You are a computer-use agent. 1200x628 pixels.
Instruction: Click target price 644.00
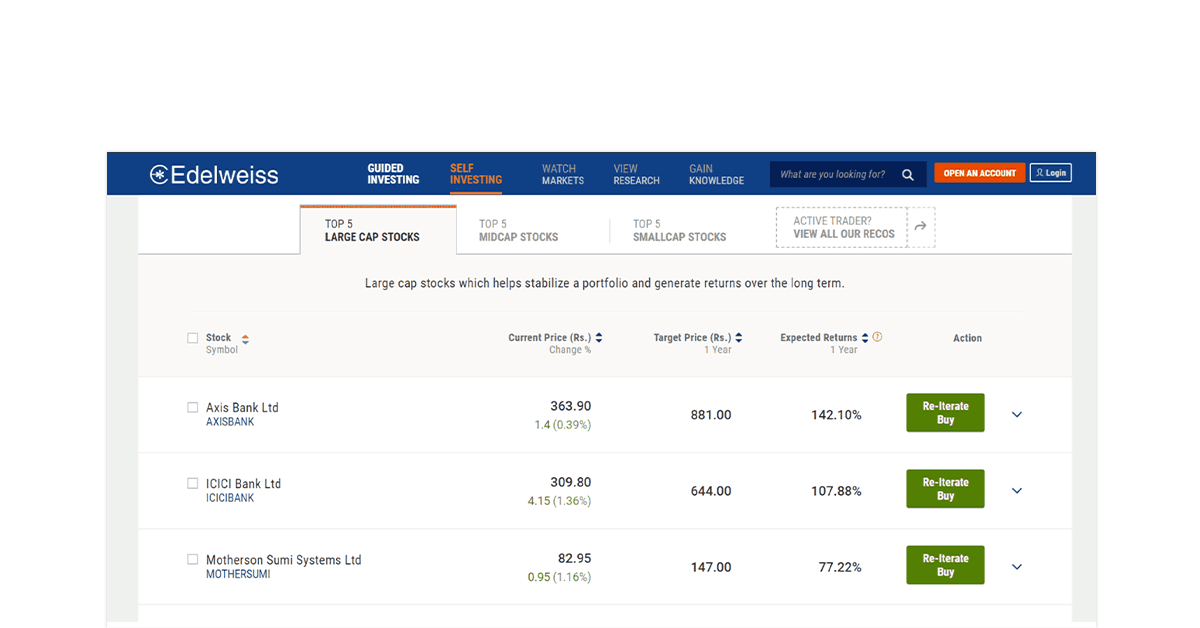pyautogui.click(x=711, y=491)
